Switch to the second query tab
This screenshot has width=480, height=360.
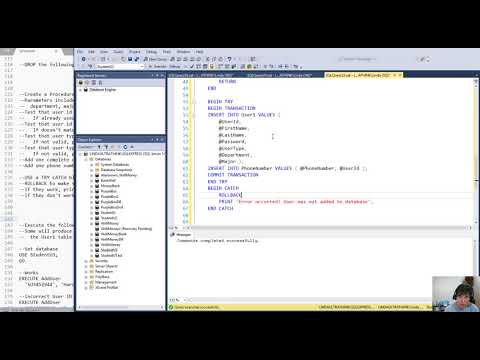pyautogui.click(x=279, y=75)
